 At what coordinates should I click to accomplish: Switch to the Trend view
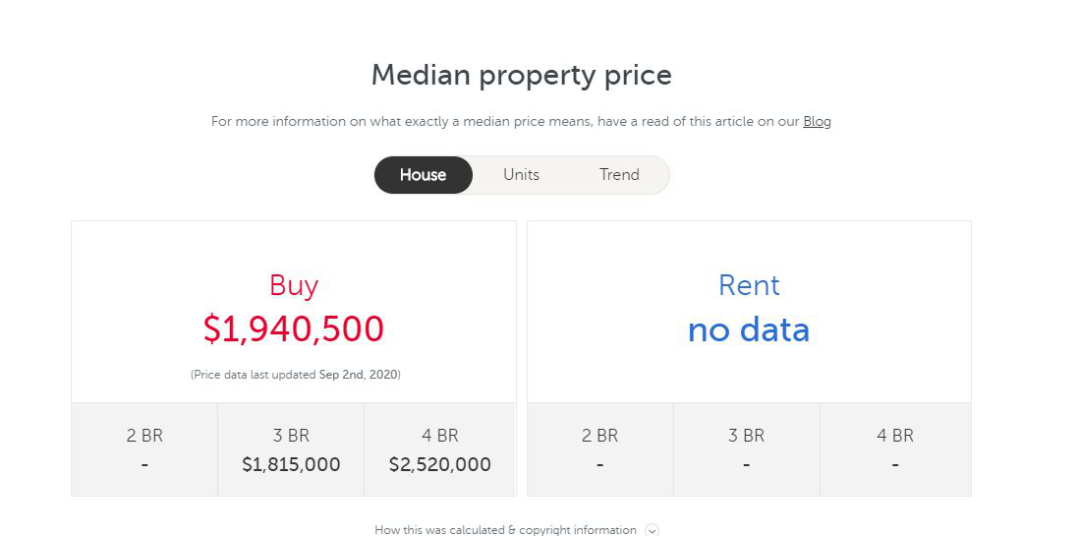coord(619,175)
